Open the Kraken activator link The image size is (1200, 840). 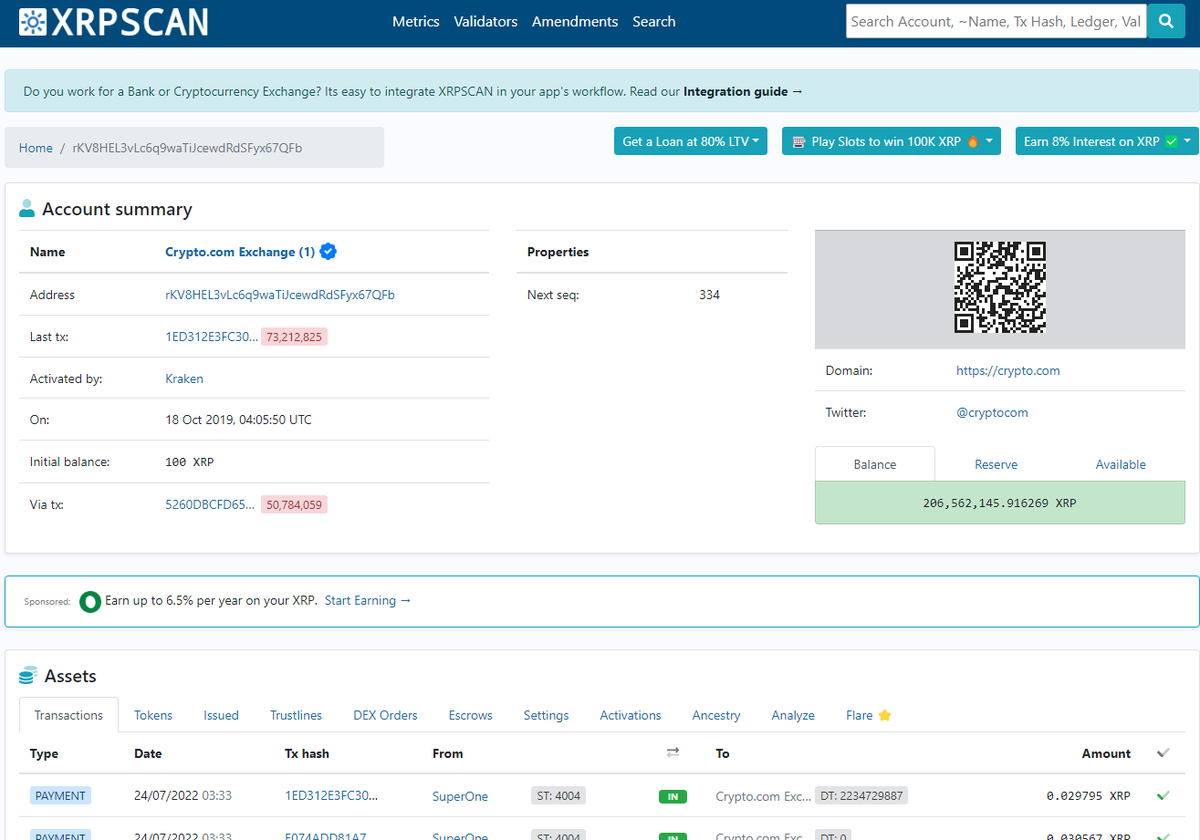point(184,379)
